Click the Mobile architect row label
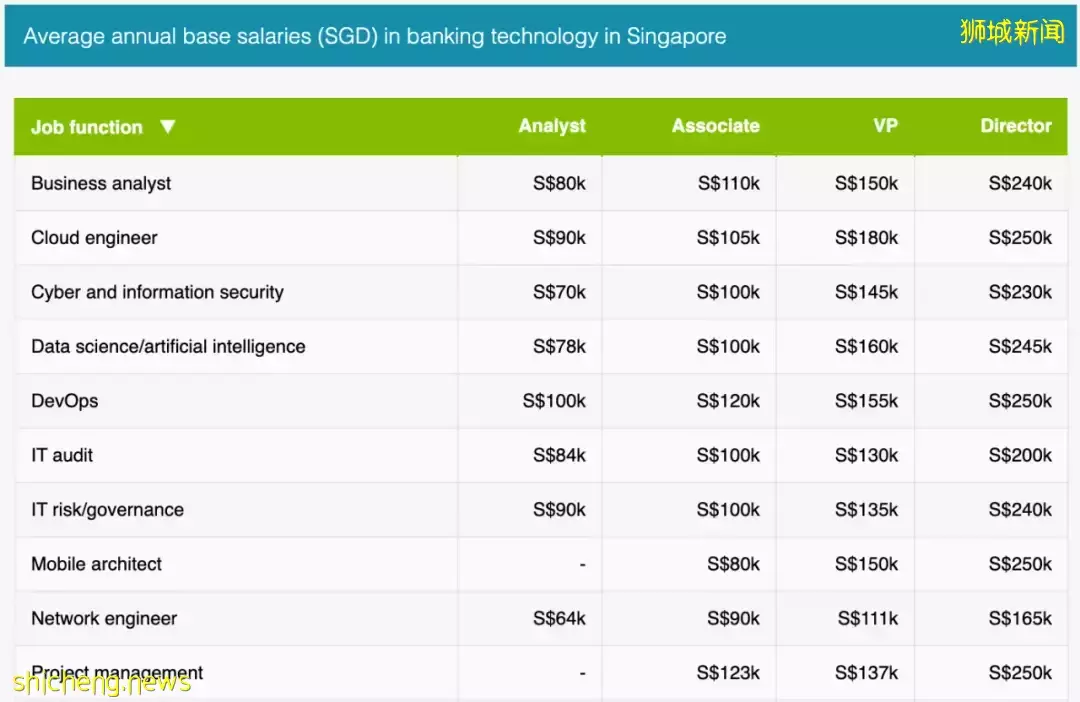1080x702 pixels. (96, 564)
